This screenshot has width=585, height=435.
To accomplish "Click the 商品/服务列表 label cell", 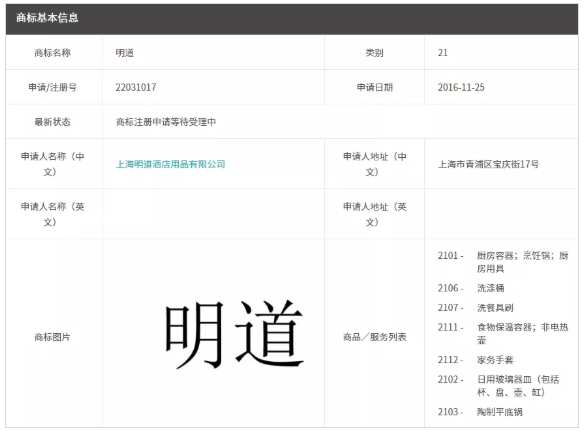I will coord(375,333).
